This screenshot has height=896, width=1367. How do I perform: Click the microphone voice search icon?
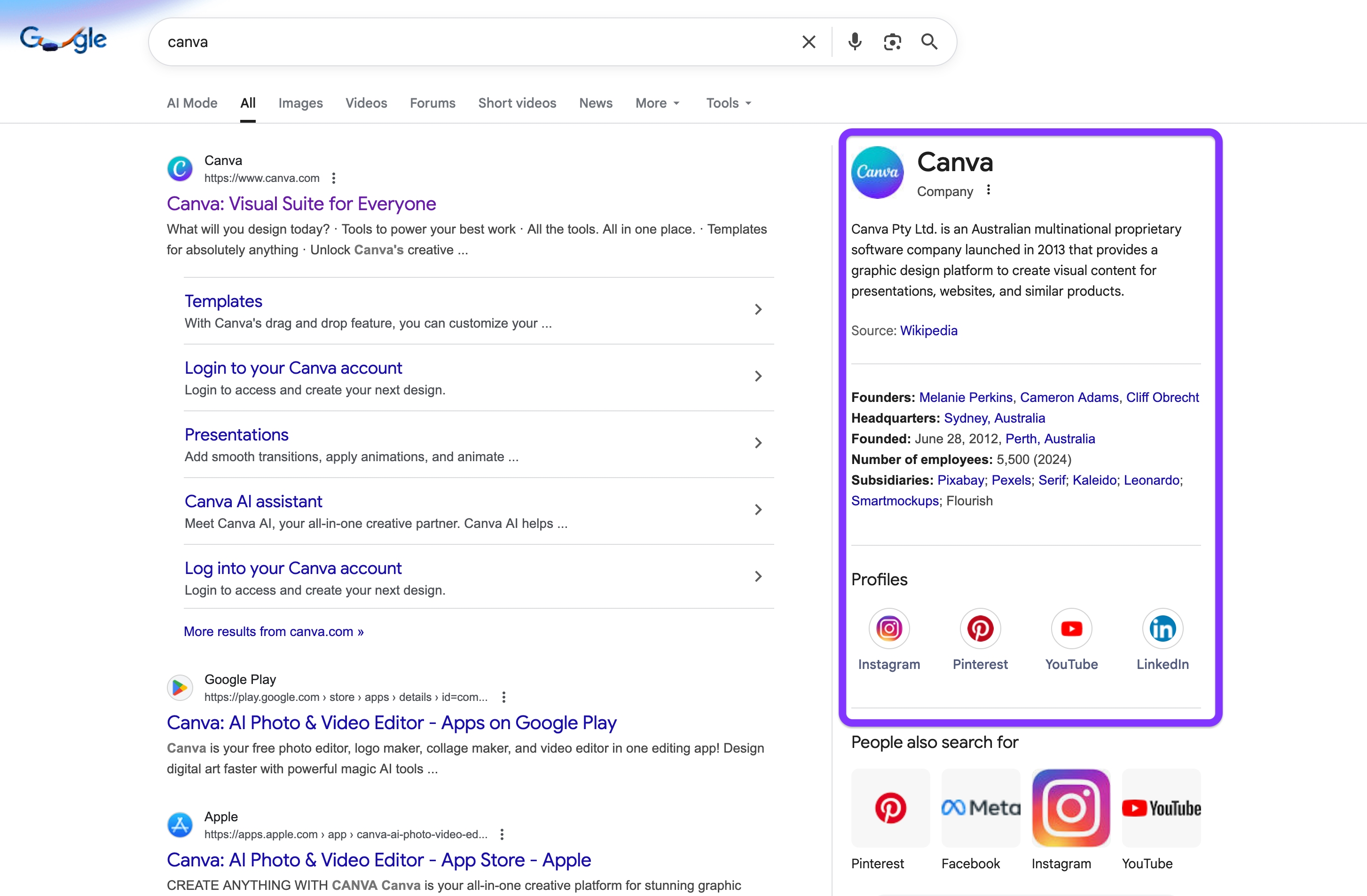855,42
